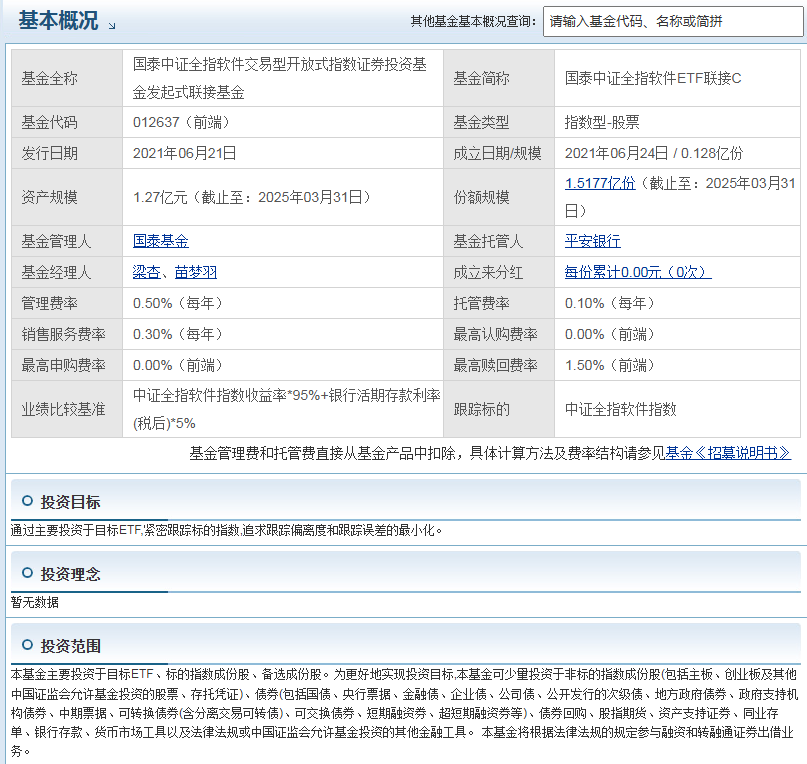Click the 成立日期/规模 row label
The height and width of the screenshot is (764, 807).
point(497,153)
